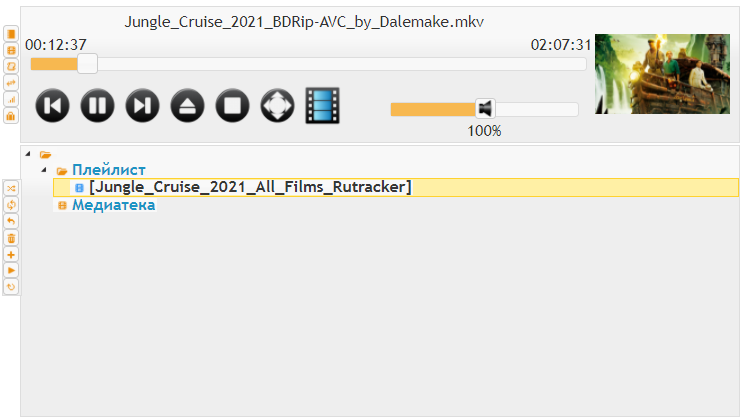Collapse the Плейлист tree node

[44, 170]
